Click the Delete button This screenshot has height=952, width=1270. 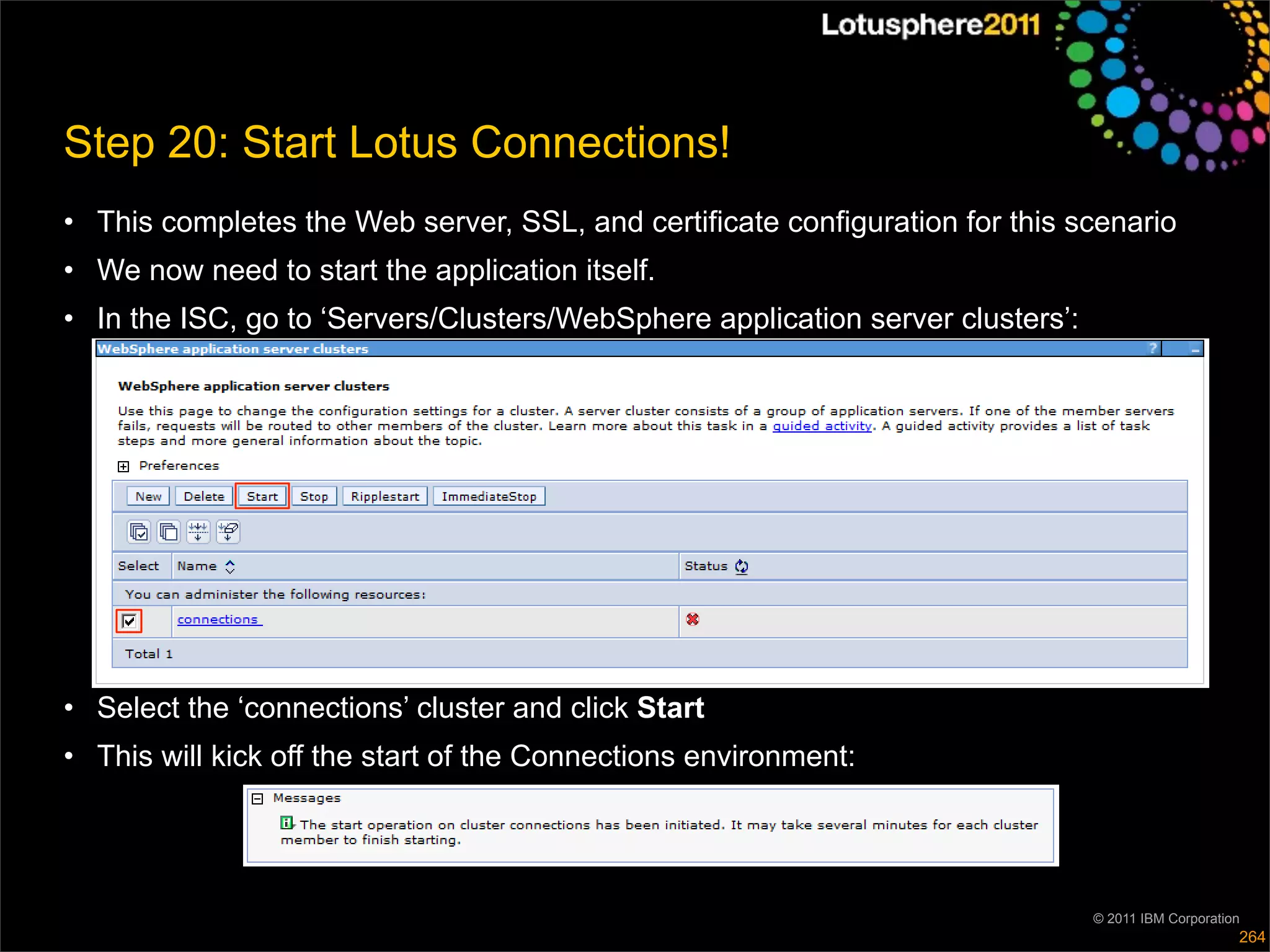tap(204, 496)
